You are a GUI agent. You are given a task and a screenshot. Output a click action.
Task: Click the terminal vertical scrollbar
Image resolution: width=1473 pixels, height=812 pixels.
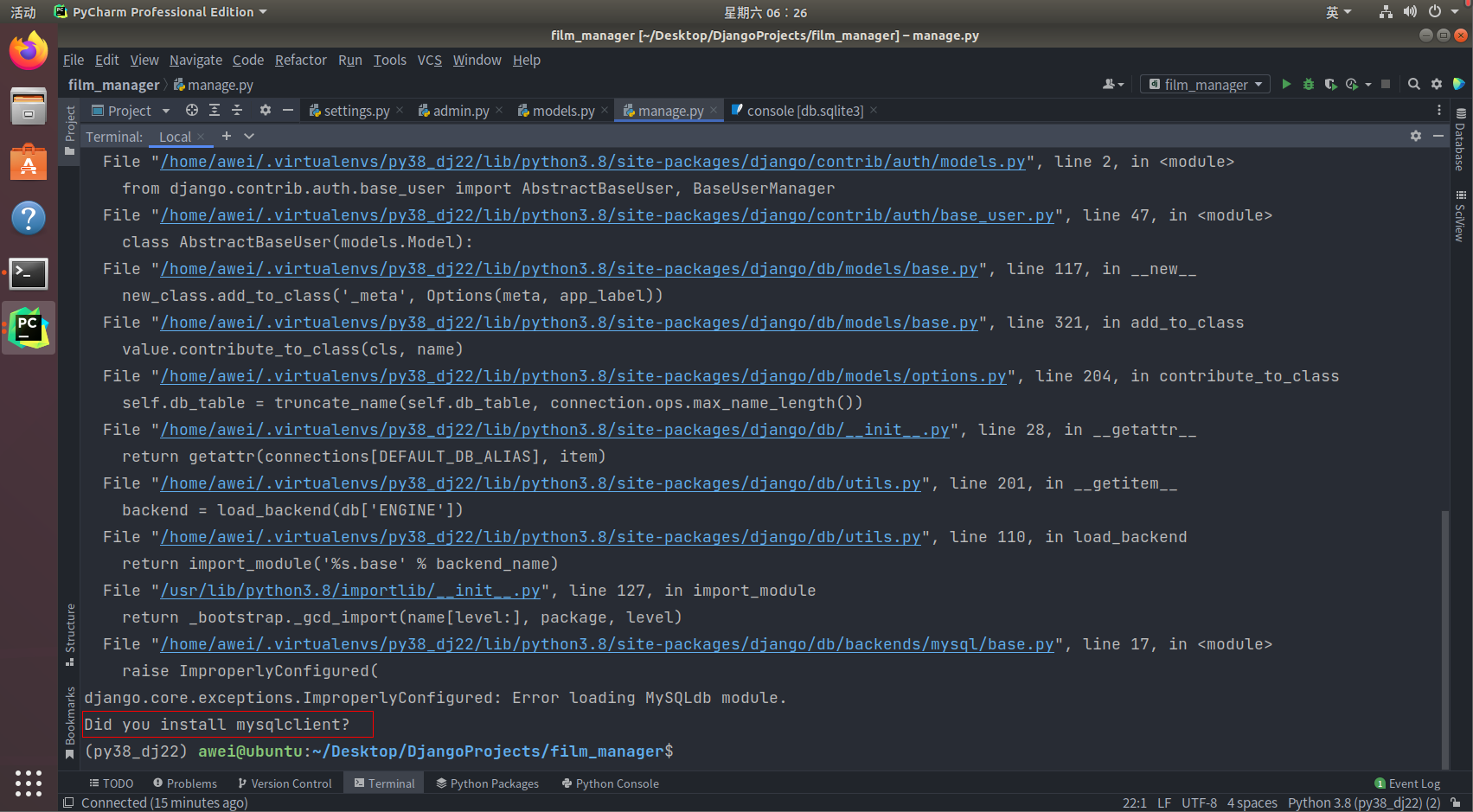point(1444,638)
